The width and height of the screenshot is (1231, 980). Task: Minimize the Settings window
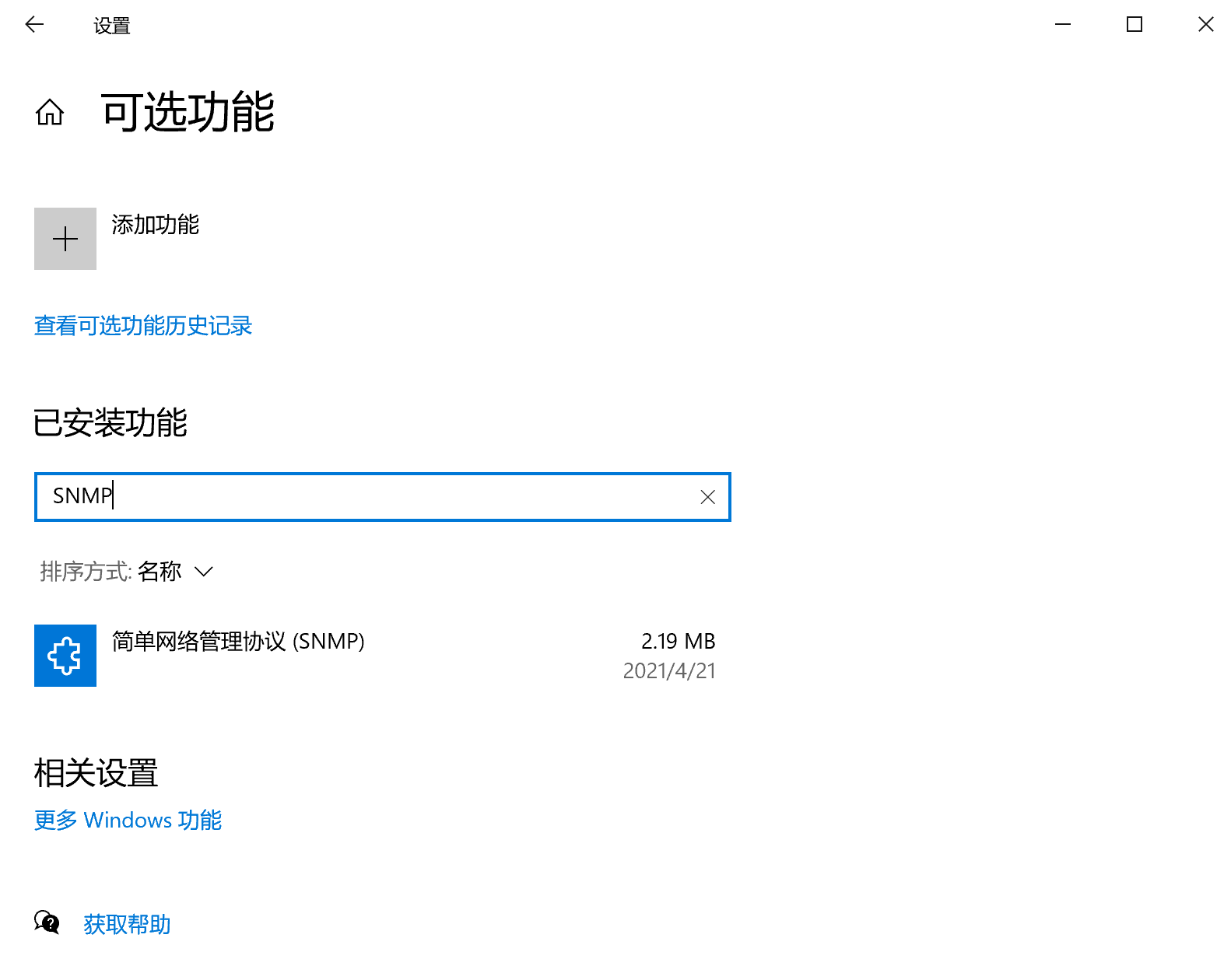pos(1063,25)
